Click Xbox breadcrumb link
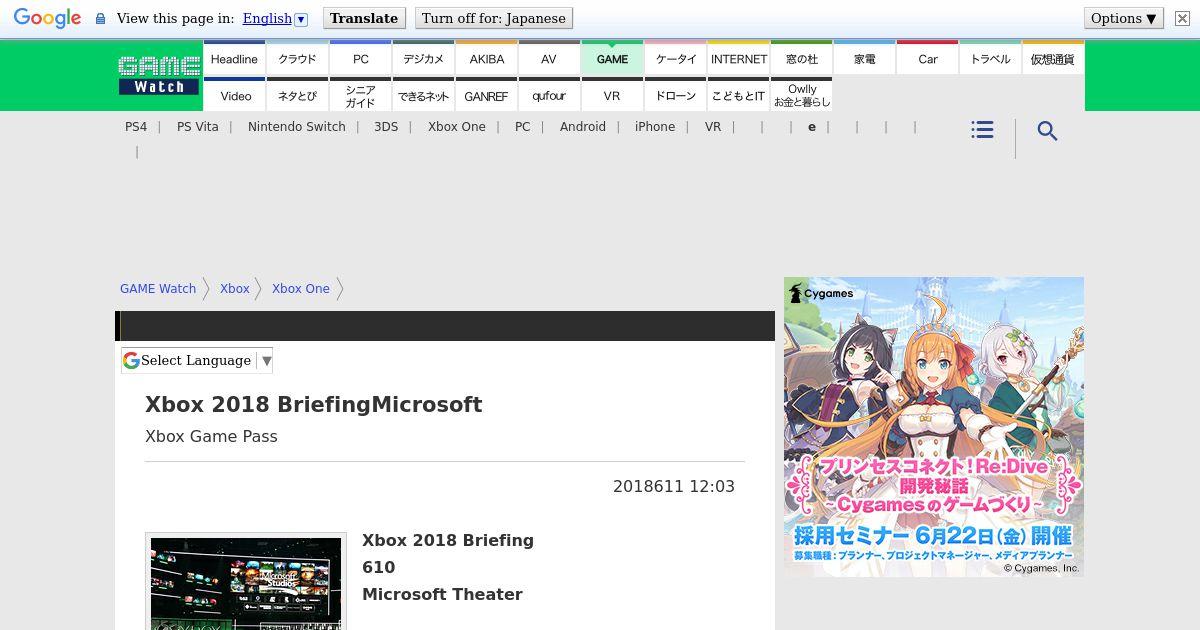 pyautogui.click(x=235, y=288)
